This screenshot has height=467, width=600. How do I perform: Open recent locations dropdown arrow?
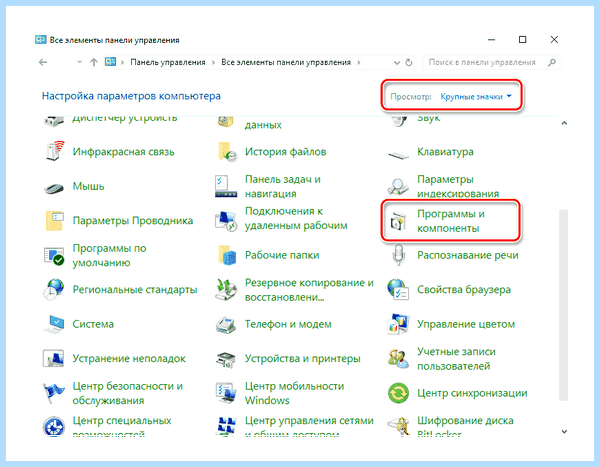pos(79,62)
